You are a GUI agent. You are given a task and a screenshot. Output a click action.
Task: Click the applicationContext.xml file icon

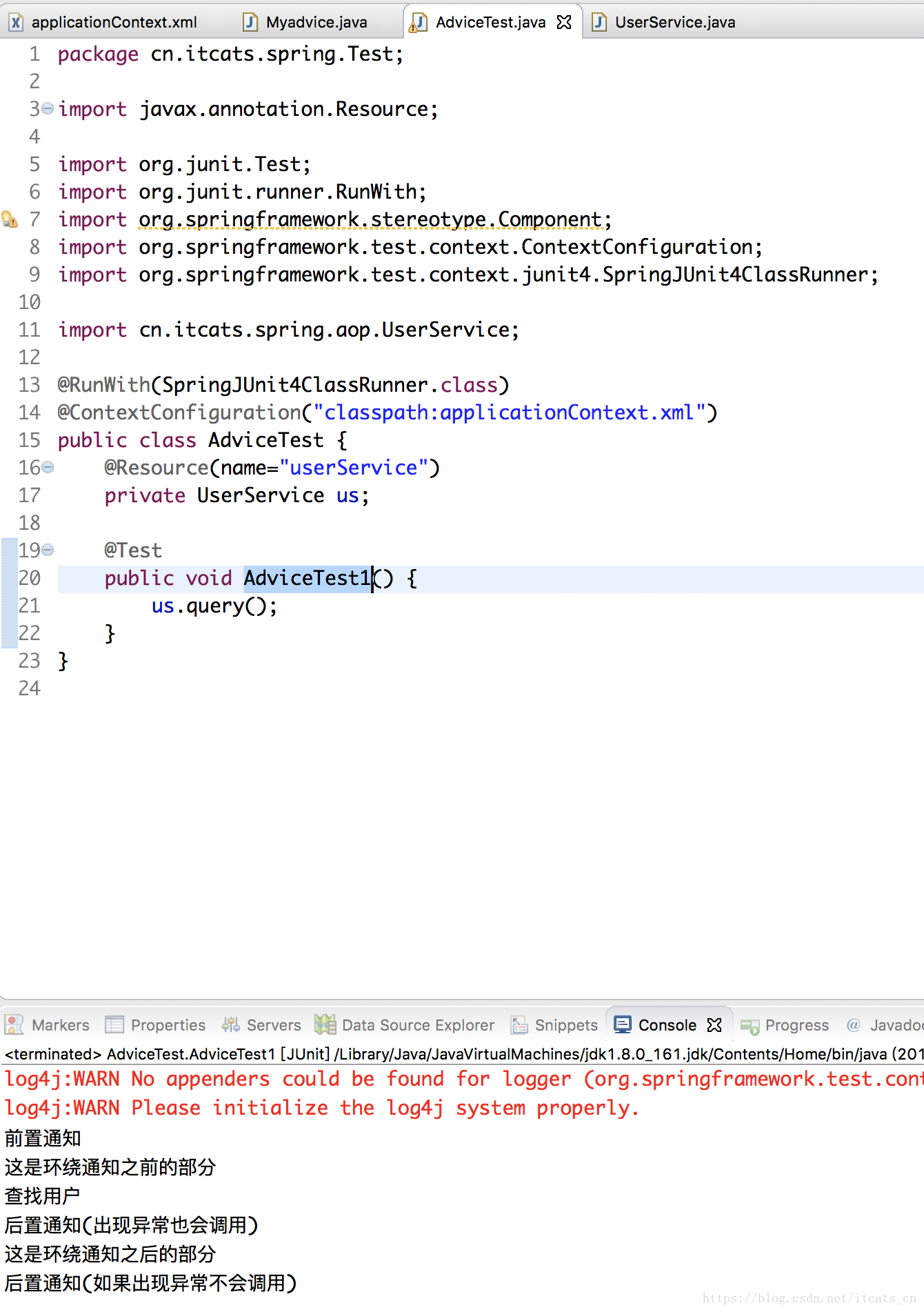coord(15,23)
